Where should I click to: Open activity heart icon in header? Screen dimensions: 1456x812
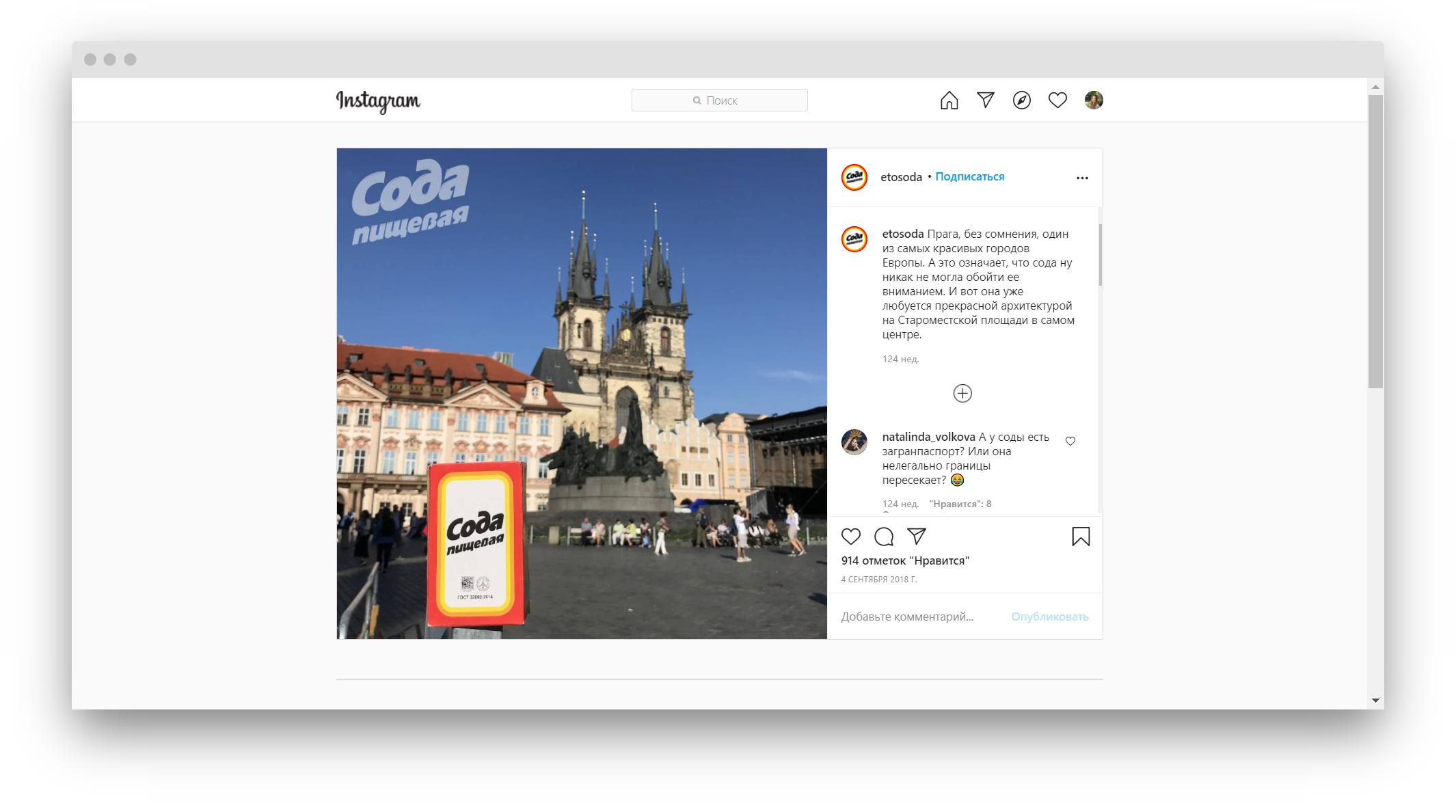(1057, 100)
